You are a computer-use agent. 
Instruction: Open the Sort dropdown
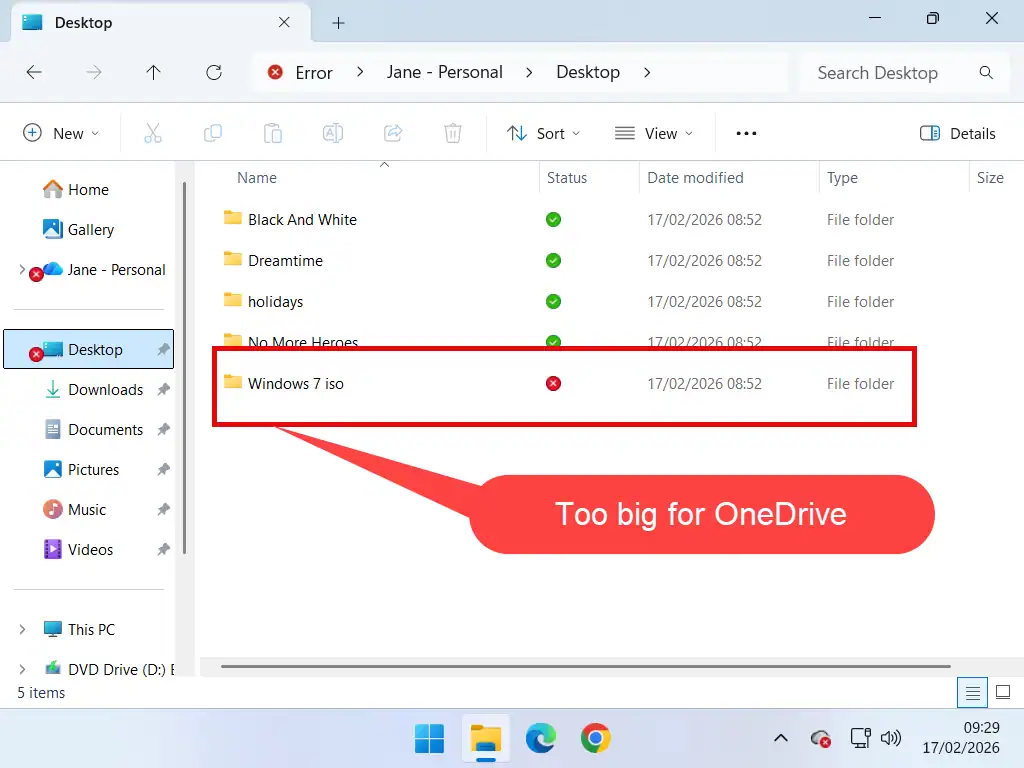coord(543,132)
